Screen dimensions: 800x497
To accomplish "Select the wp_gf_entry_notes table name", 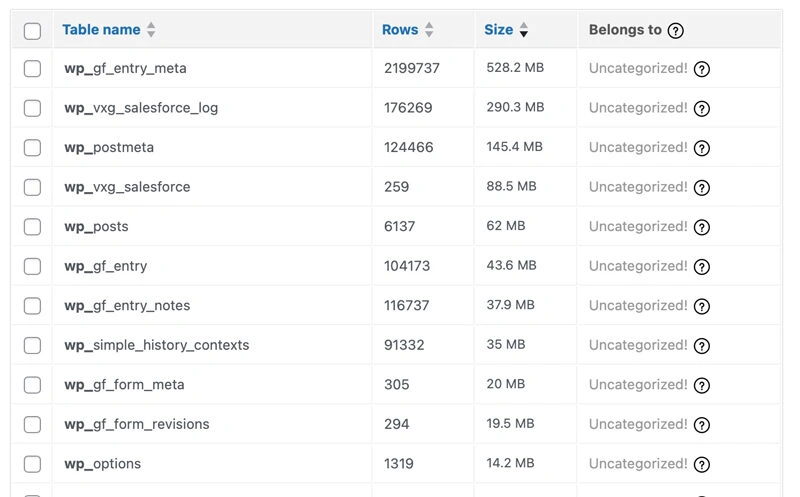I will pyautogui.click(x=127, y=306).
